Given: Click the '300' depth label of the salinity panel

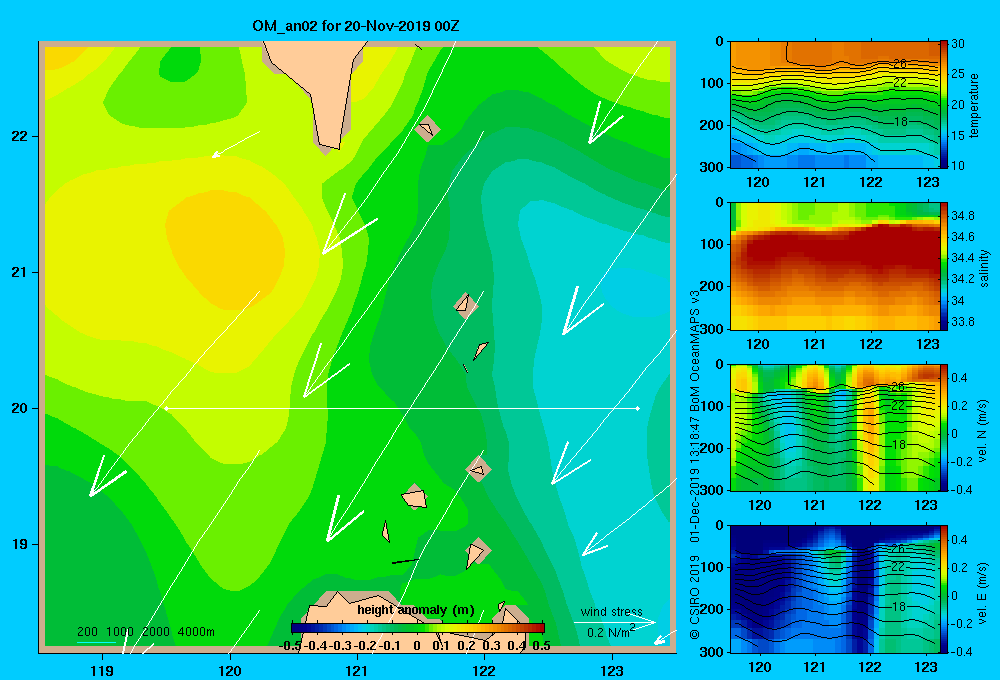Looking at the screenshot, I should pos(711,329).
